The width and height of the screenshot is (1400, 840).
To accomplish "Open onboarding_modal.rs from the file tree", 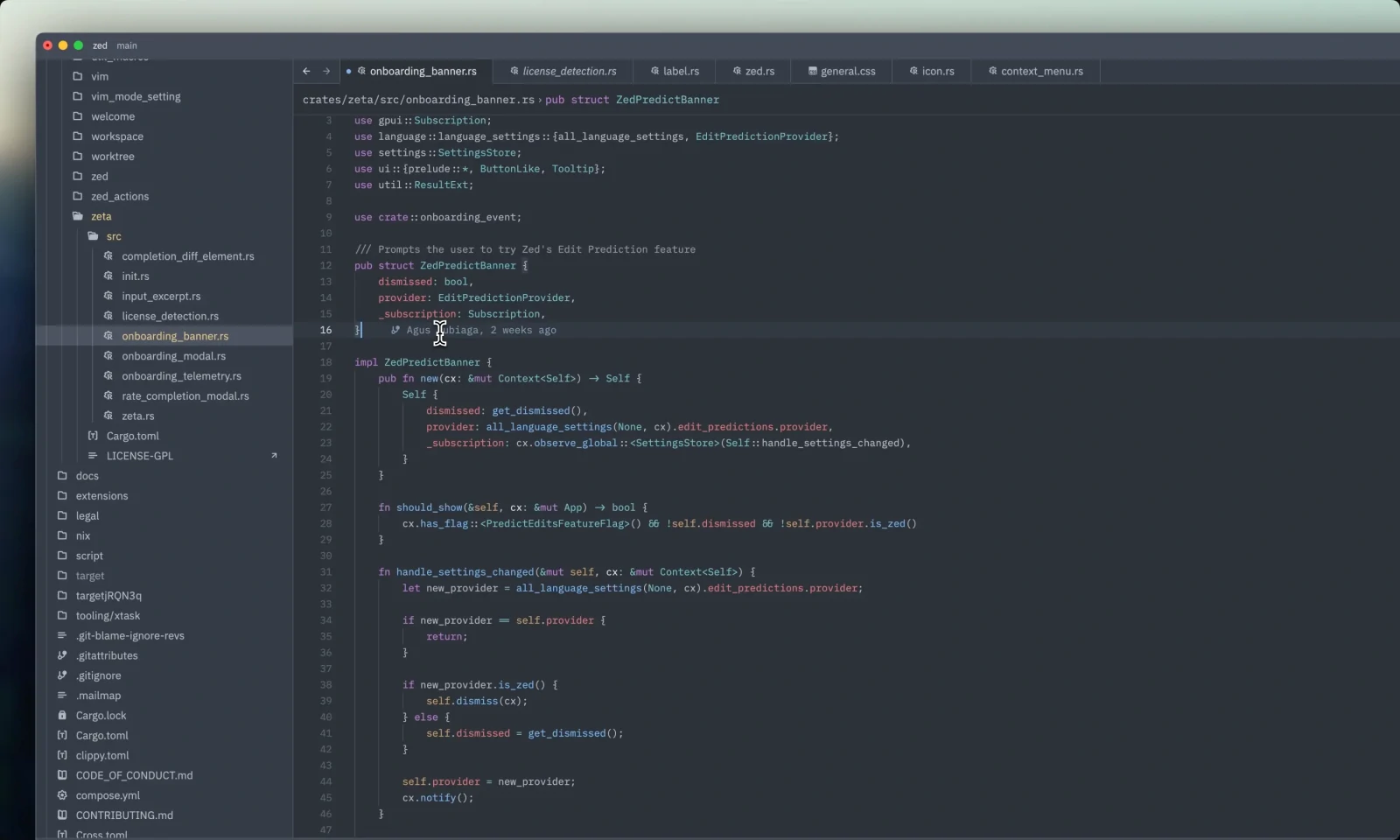I will [172, 356].
